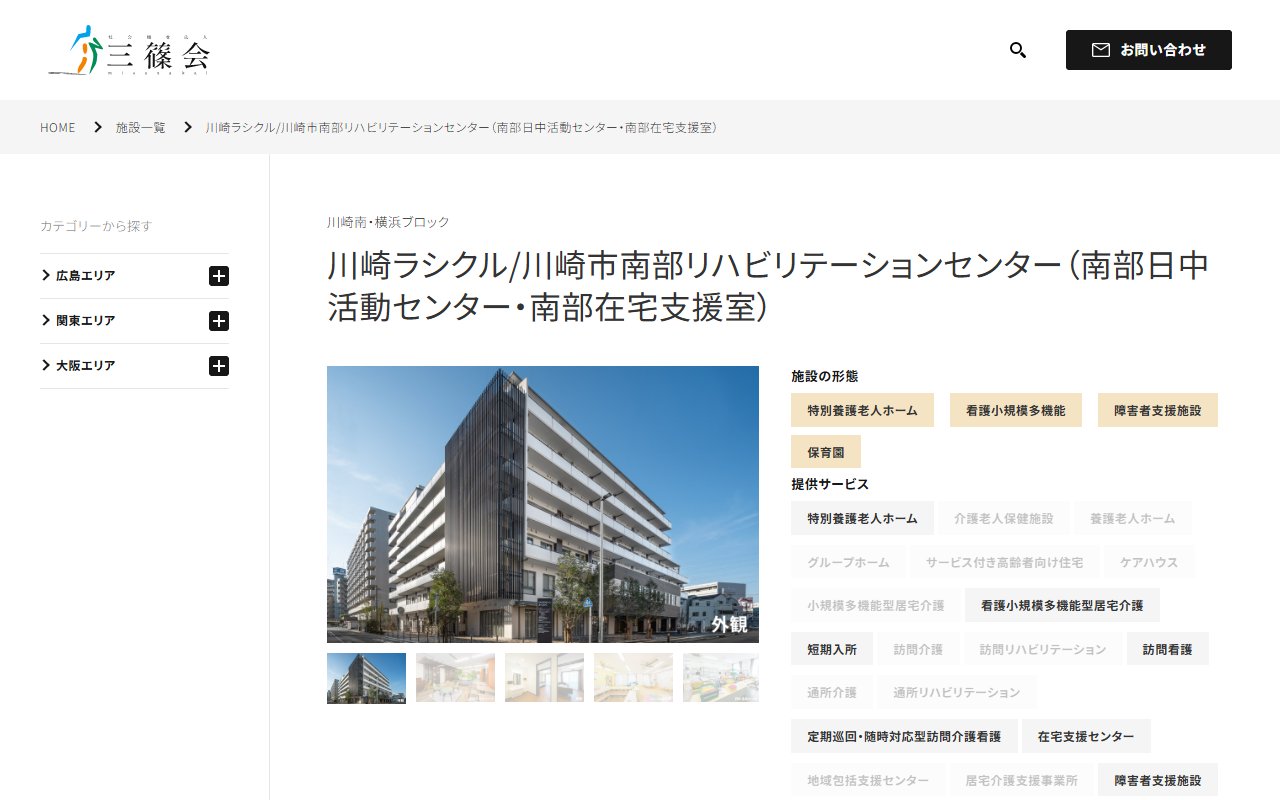Click the カテゴリーから探す sidebar heading

click(96, 226)
